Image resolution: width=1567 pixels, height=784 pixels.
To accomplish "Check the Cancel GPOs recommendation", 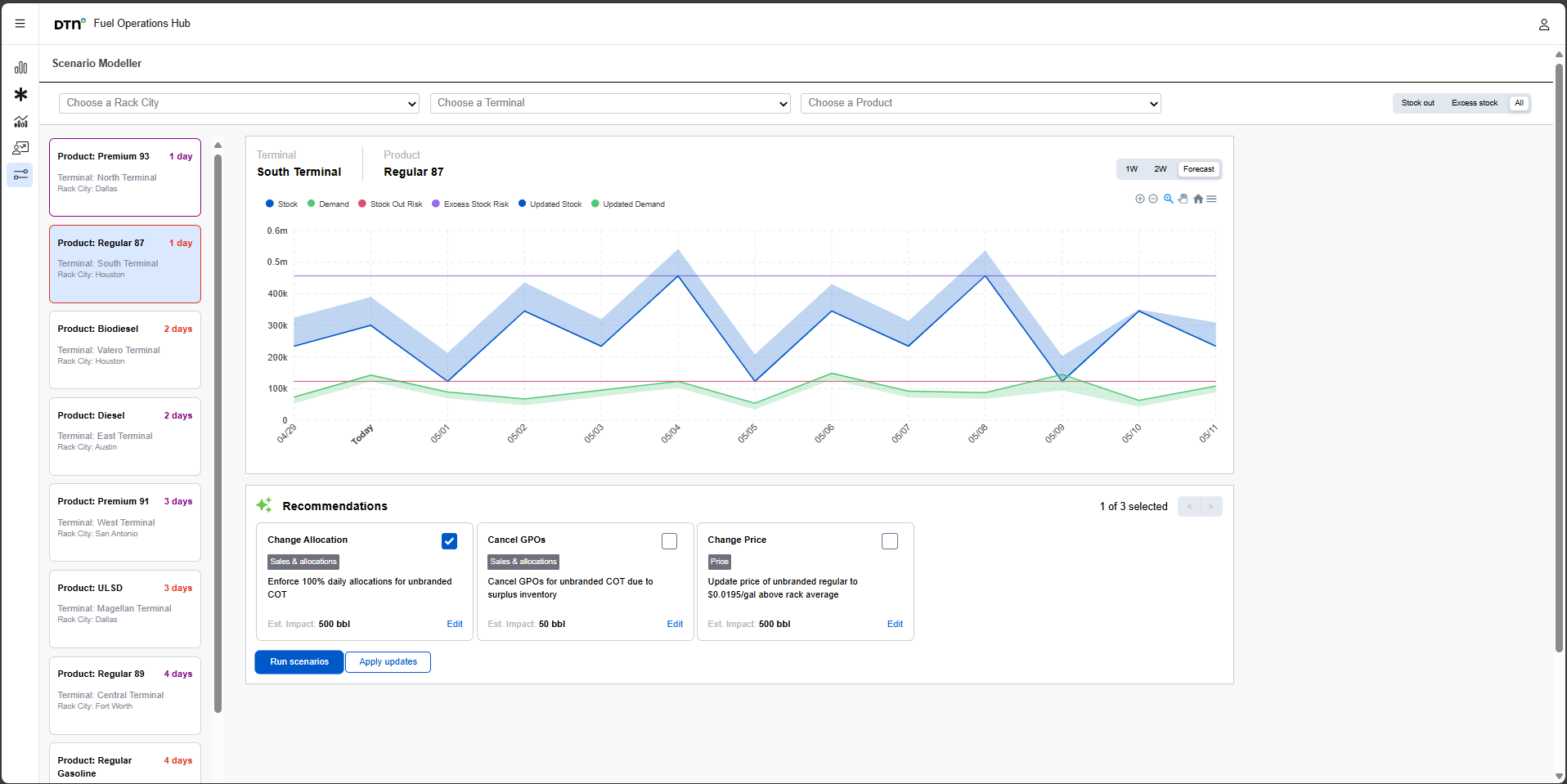I will (x=669, y=541).
